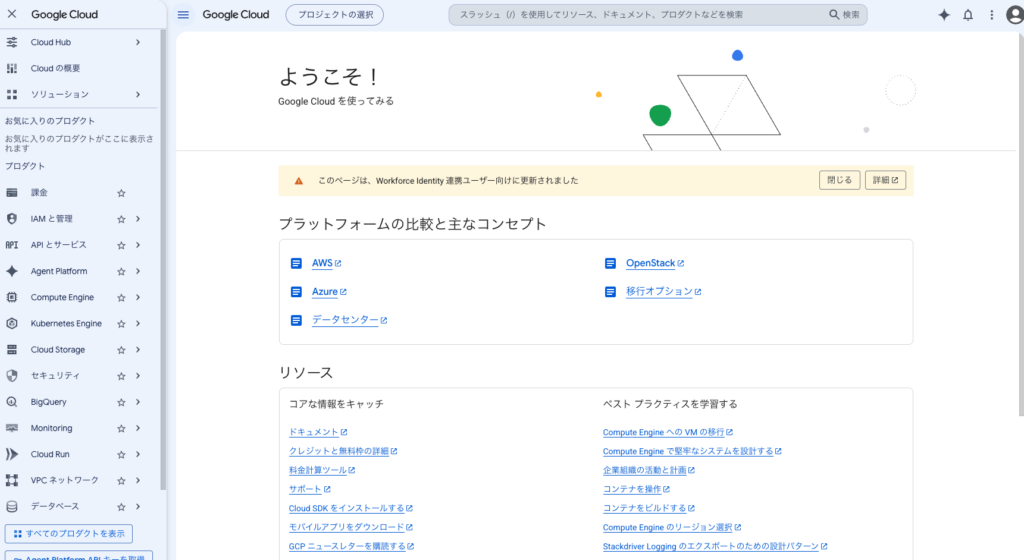Click the 課金 billing icon

click(x=12, y=193)
